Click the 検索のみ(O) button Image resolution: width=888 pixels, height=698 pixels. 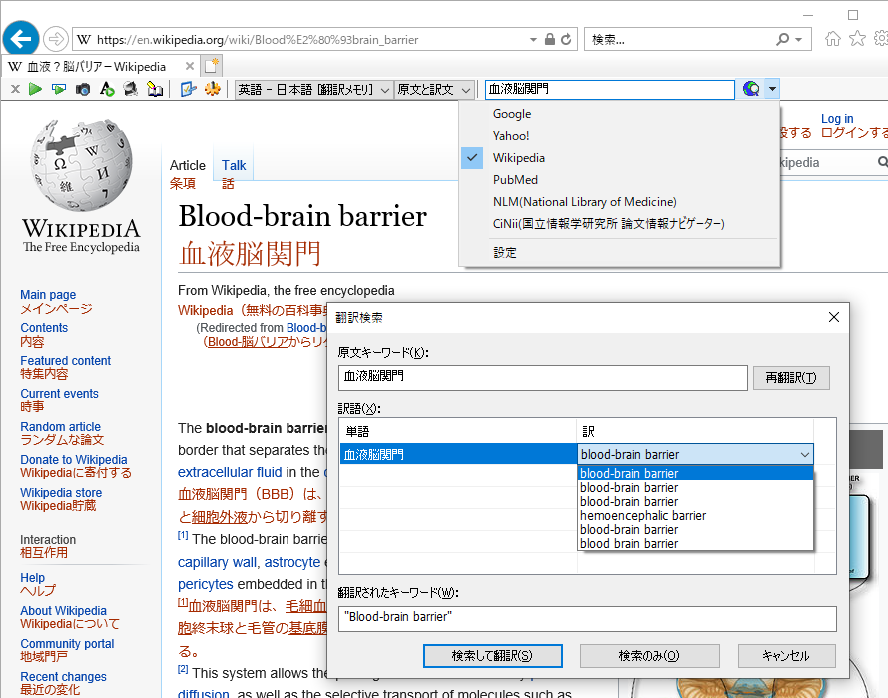point(649,656)
